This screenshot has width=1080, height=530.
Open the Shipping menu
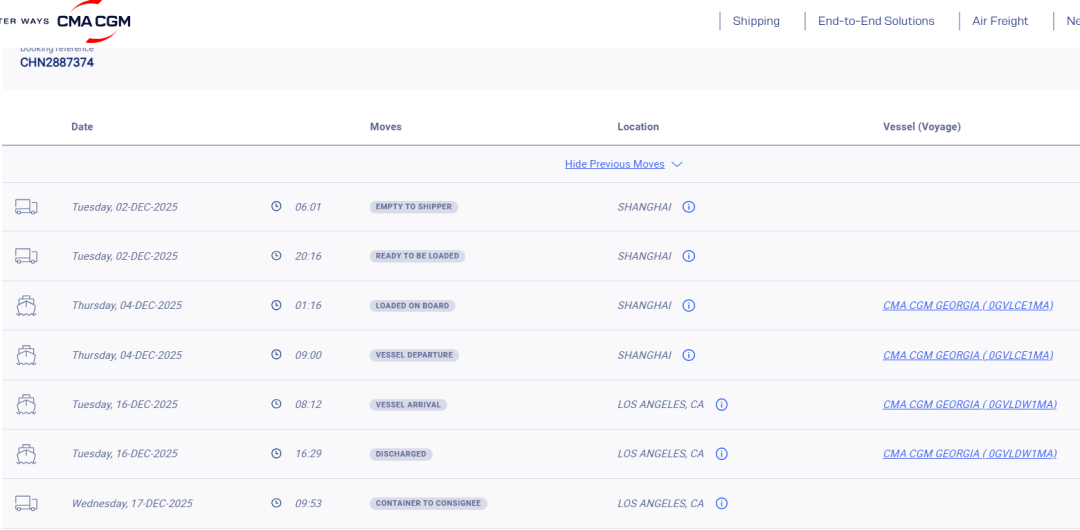(756, 21)
